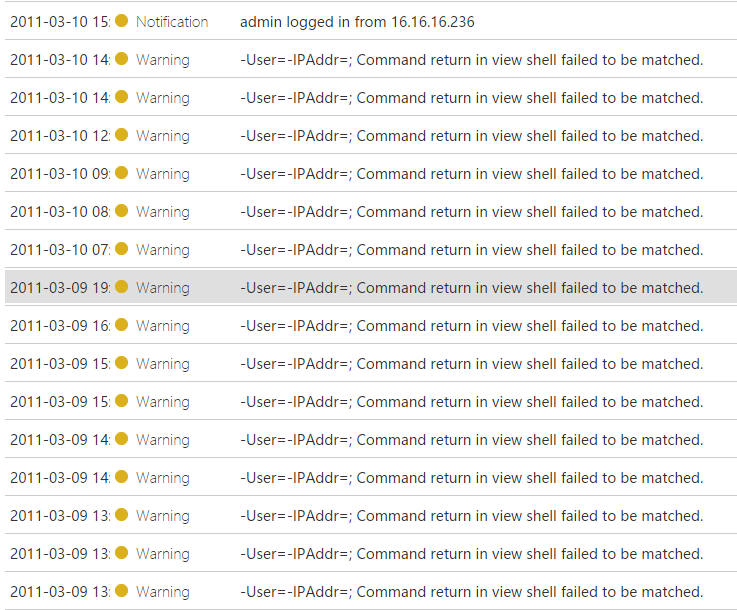Click the yellow warning dot in the 2011-03-10 07 row
Viewport: 737px width, 610px height.
[121, 249]
